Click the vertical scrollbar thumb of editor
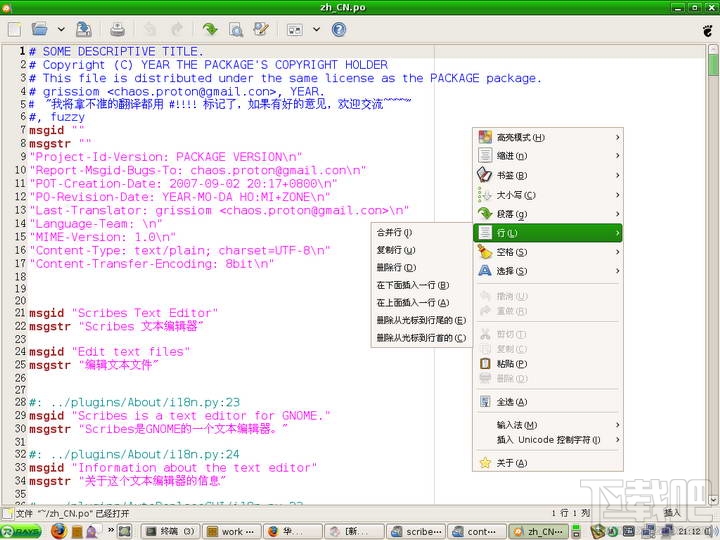The height and width of the screenshot is (540, 720). coord(713,65)
